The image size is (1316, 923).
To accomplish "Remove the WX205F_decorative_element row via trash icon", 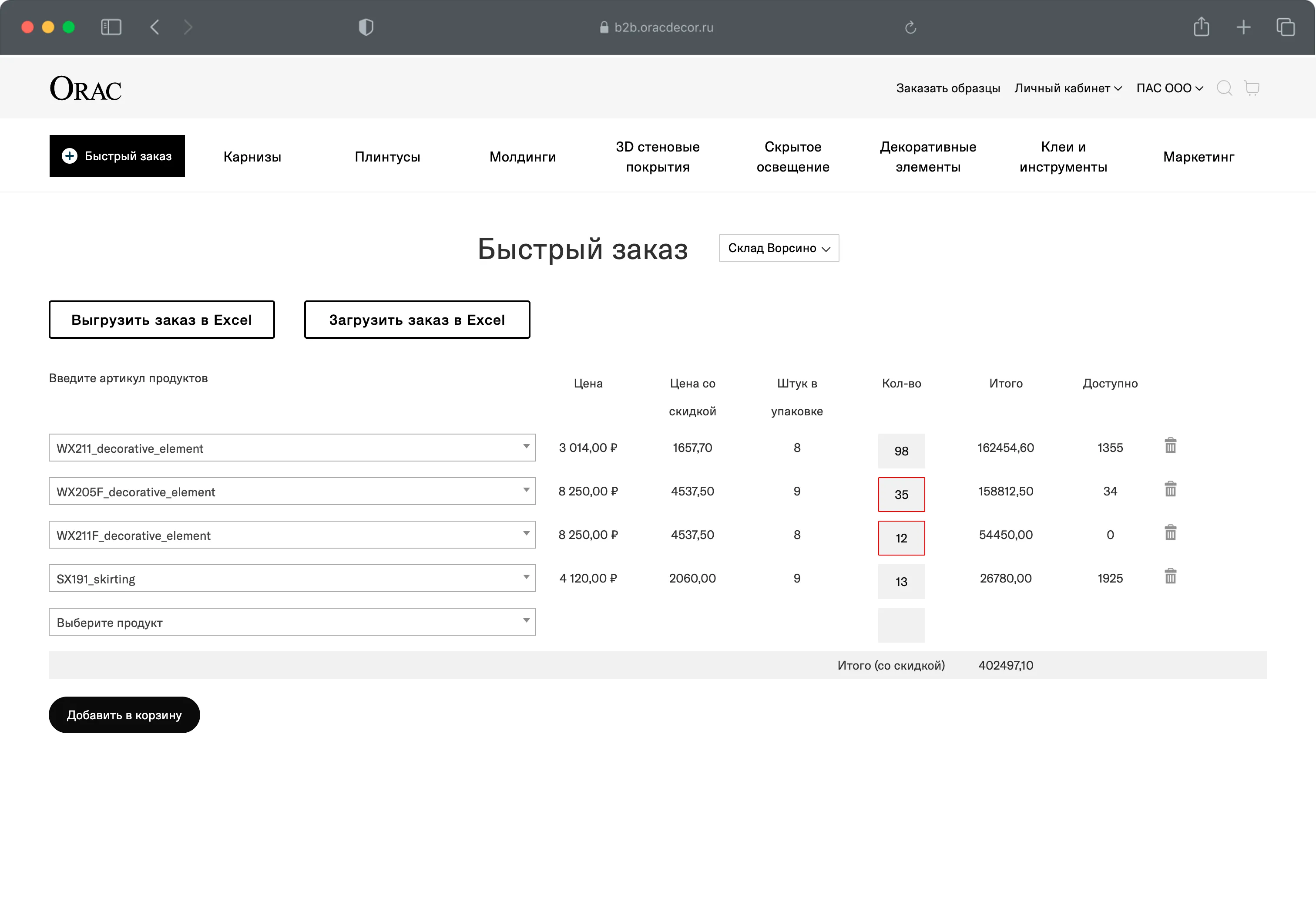I will point(1170,489).
